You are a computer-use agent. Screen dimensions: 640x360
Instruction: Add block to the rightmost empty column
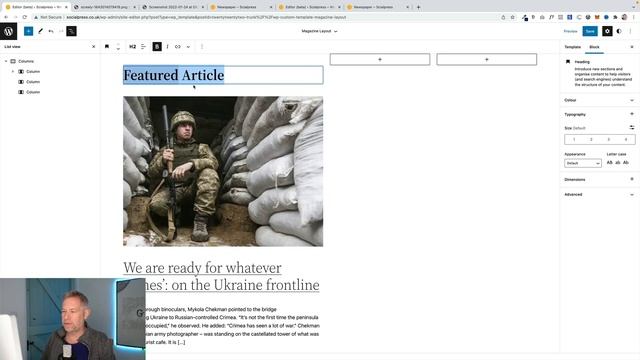(487, 60)
